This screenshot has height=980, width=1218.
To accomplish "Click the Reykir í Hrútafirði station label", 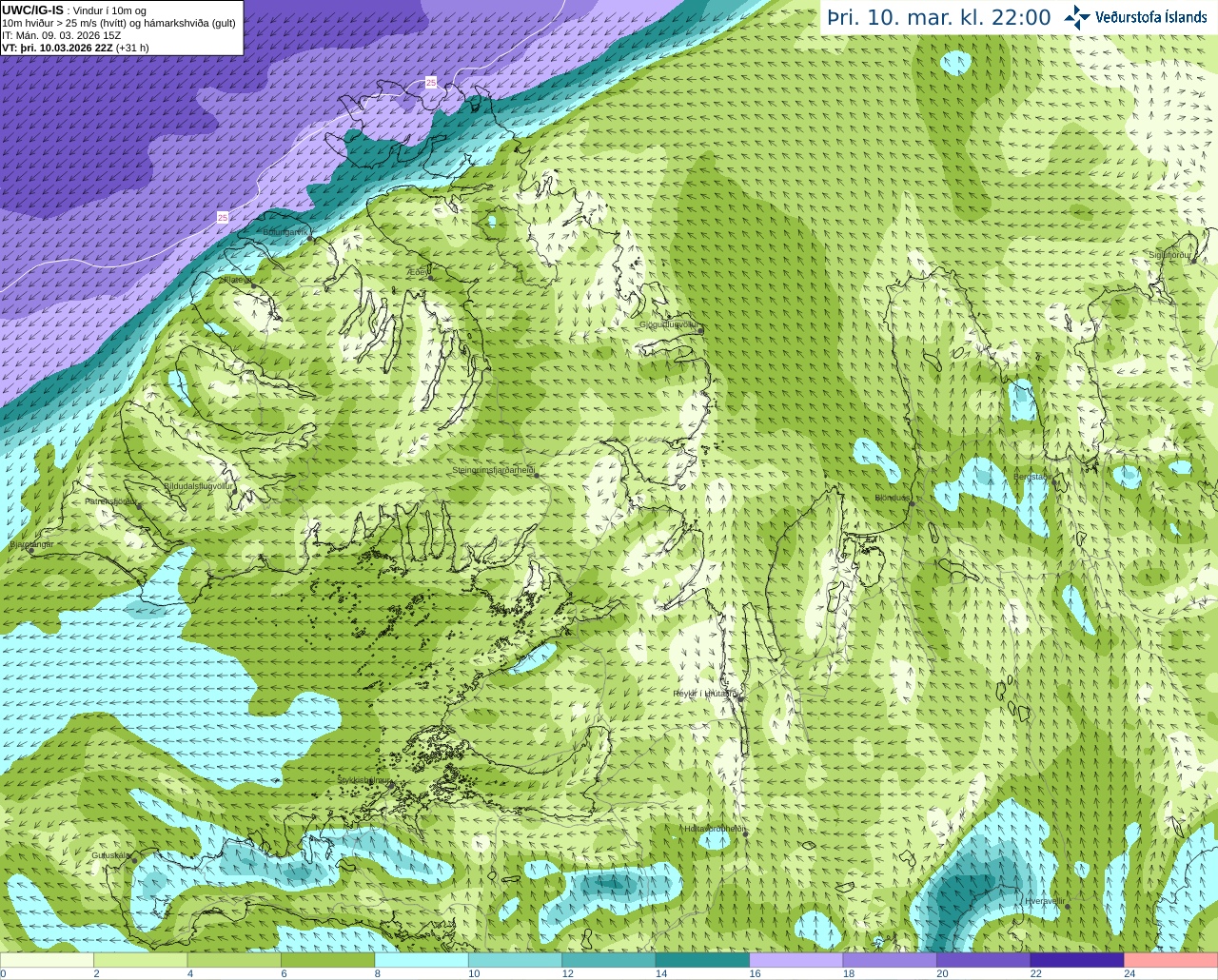I will [x=706, y=694].
